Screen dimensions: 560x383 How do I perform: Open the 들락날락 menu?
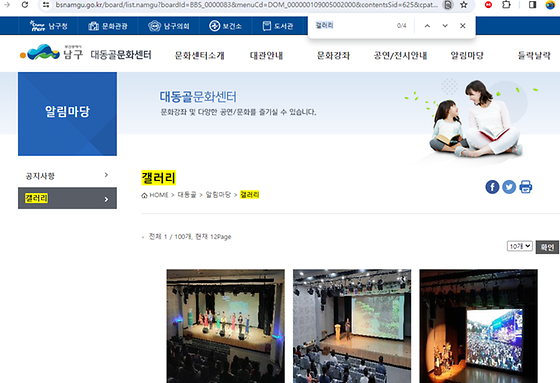tap(534, 55)
